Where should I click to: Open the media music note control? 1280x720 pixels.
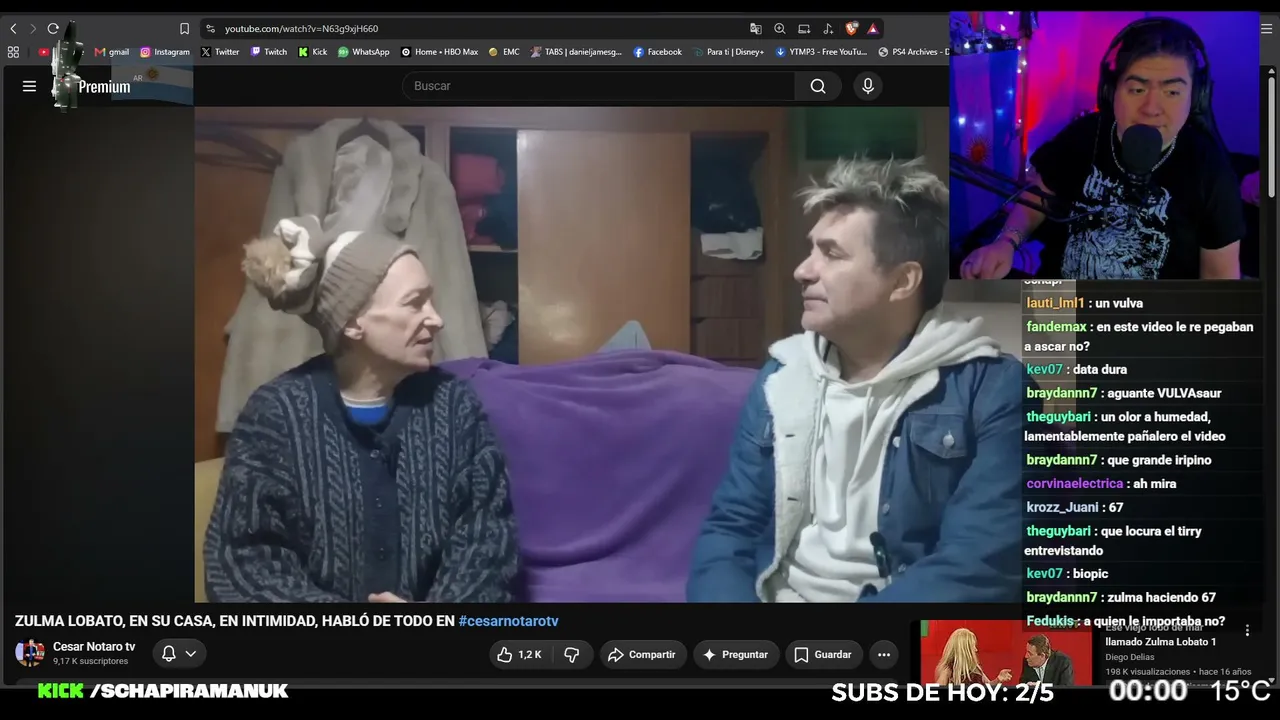pyautogui.click(x=828, y=29)
